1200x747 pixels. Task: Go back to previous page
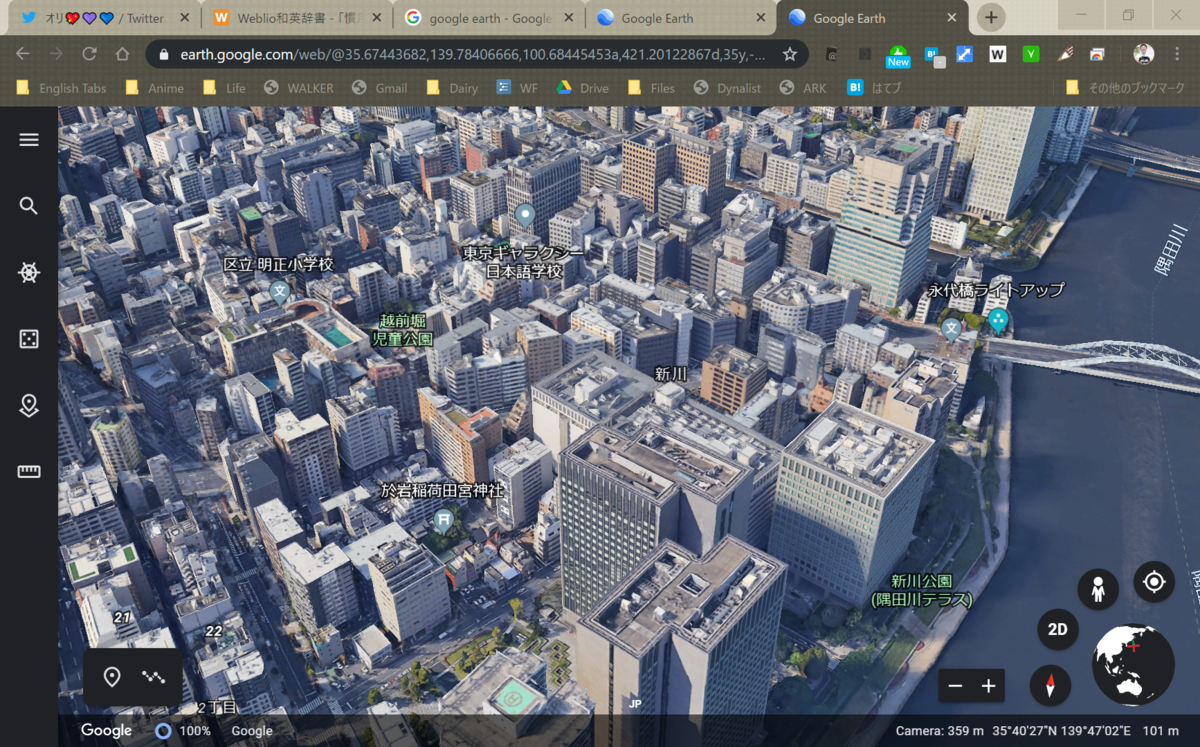(x=23, y=54)
